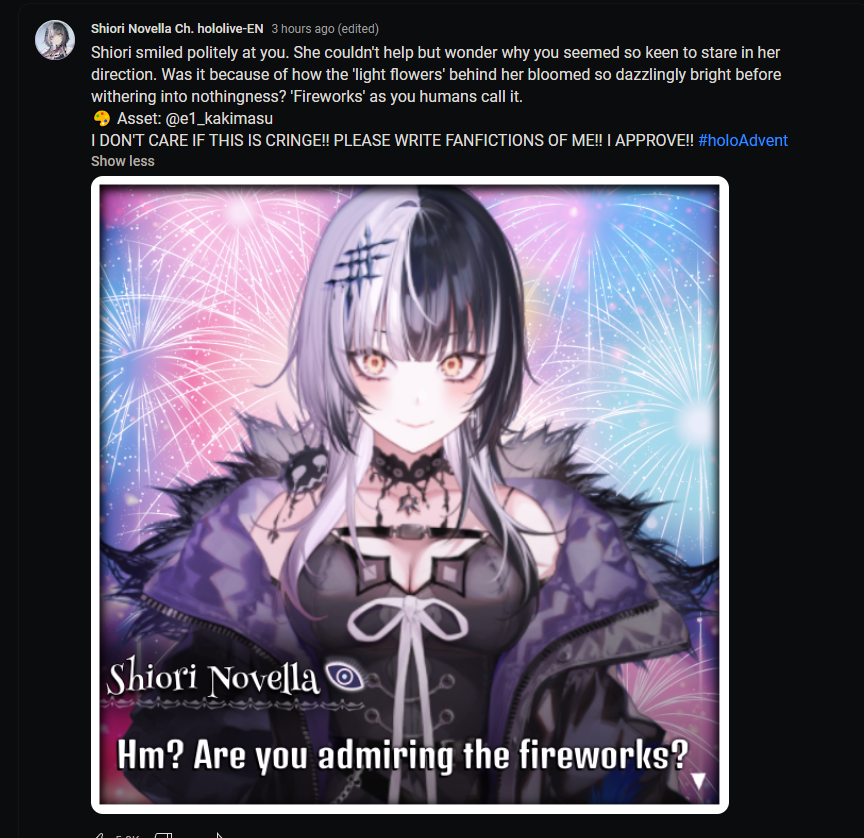864x838 pixels.
Task: Collapse the post with Show less
Action: click(122, 161)
